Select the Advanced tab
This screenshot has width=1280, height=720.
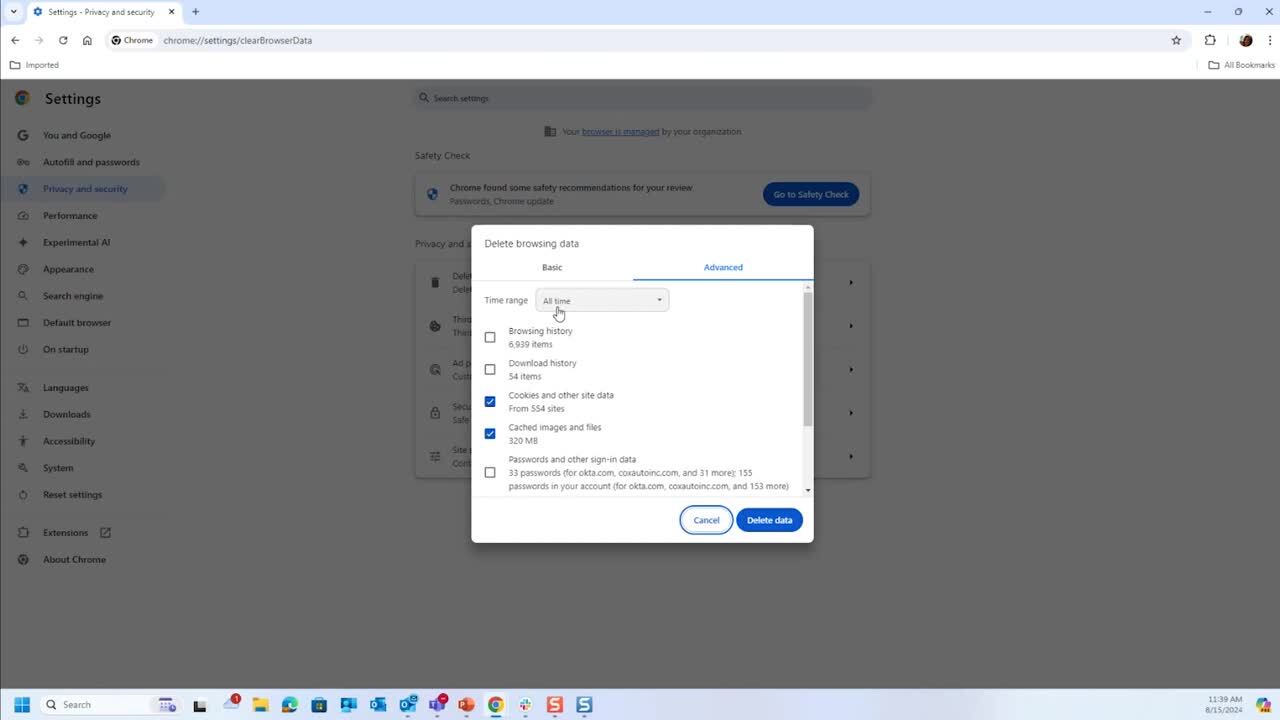coord(723,267)
